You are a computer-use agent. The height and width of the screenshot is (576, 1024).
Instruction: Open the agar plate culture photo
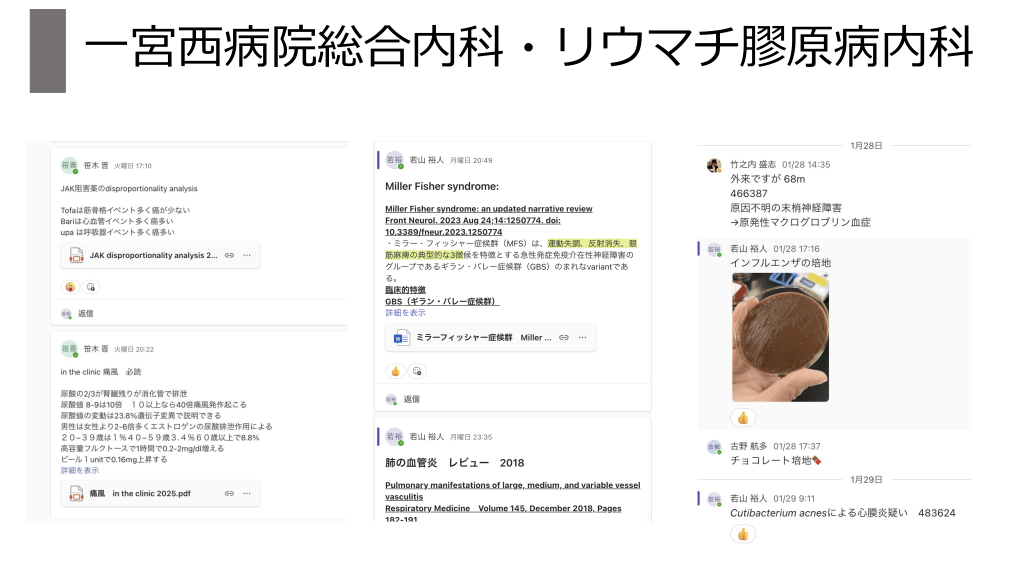[x=780, y=337]
